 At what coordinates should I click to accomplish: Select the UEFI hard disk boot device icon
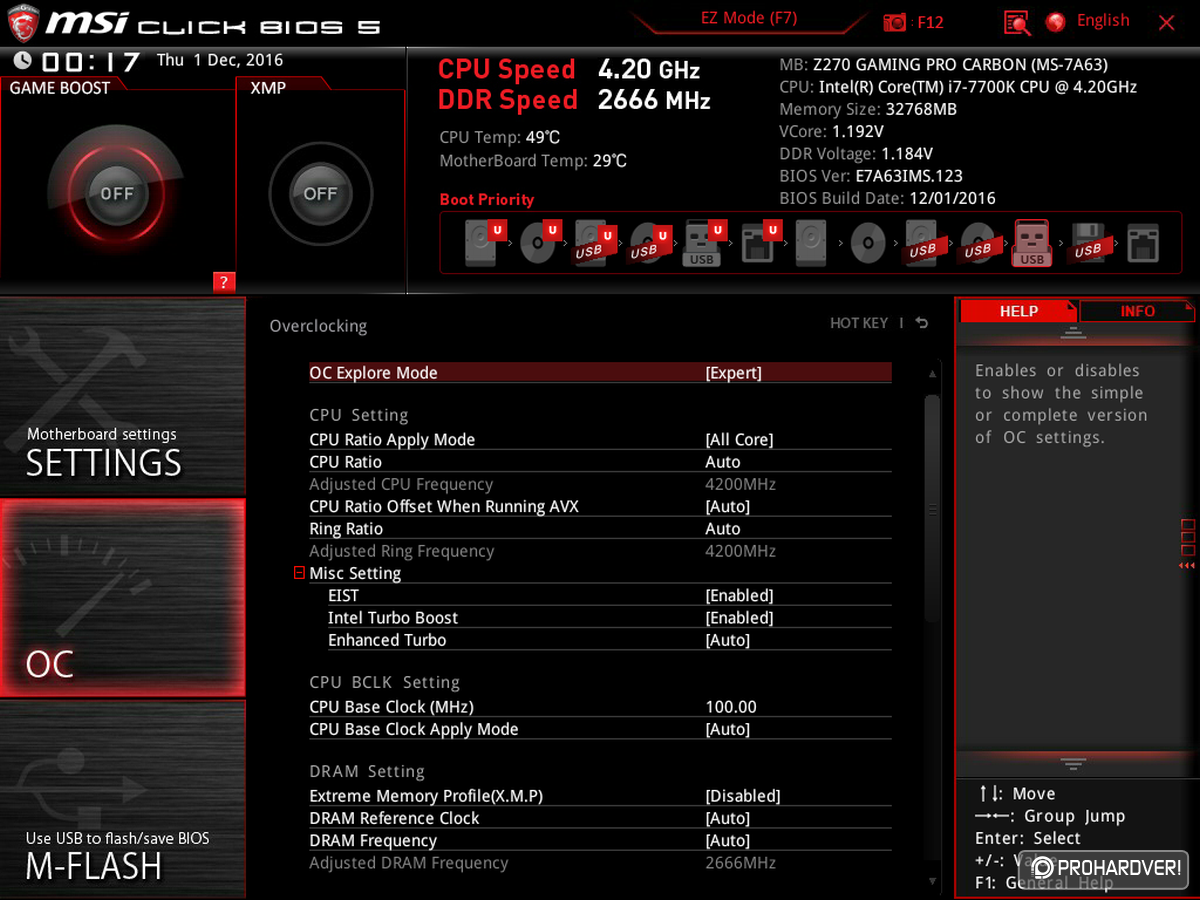tap(484, 242)
